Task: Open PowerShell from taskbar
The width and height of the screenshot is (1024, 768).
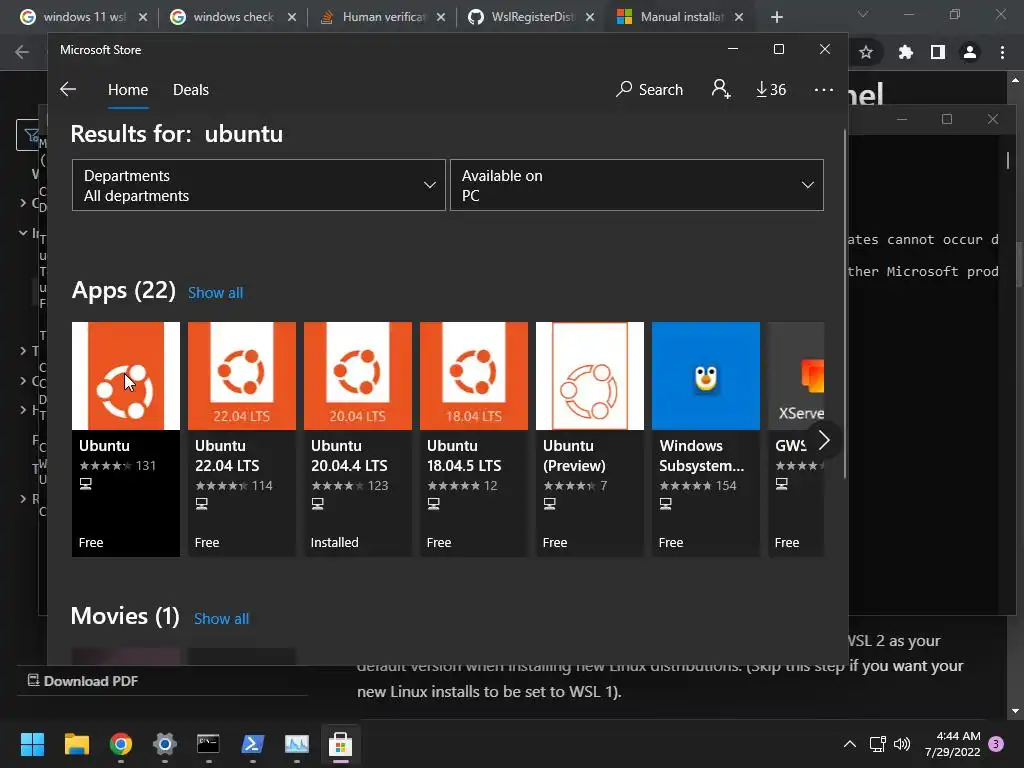Action: pyautogui.click(x=253, y=744)
